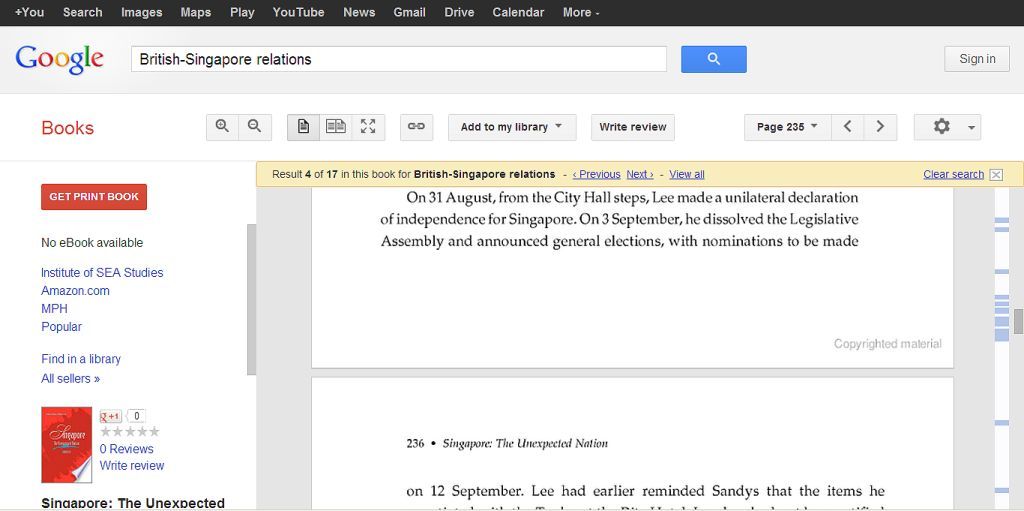Viewport: 1024px width, 511px height.
Task: Click GET PRINT BOOK button
Action: [x=94, y=197]
